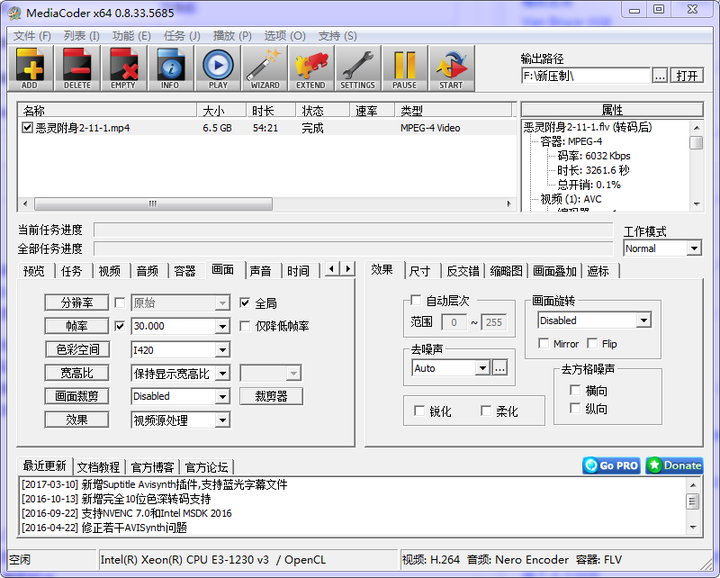
Task: Click the output path browse ... button
Action: (x=660, y=75)
